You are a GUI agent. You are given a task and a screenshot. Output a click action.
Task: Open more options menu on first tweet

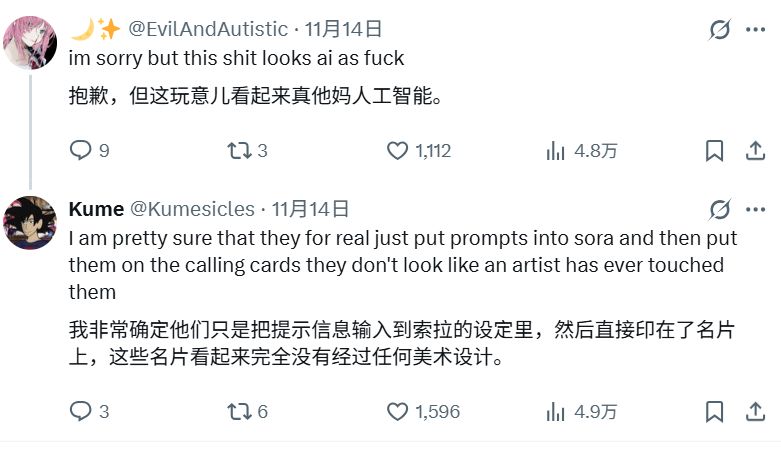[755, 30]
